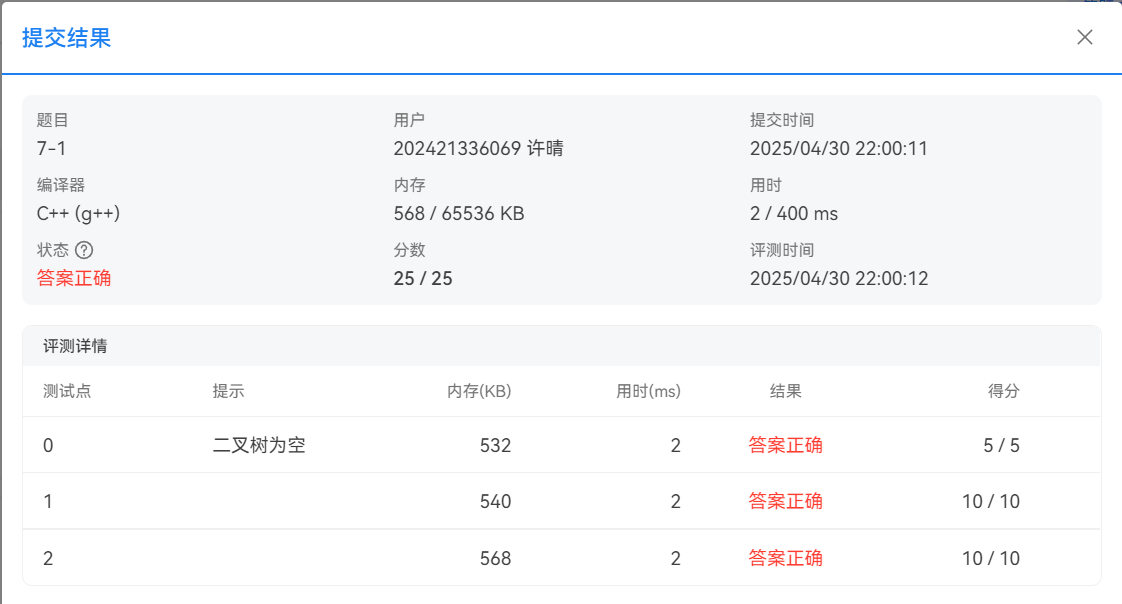Viewport: 1122px width, 604px height.
Task: Click the user 202421336069 许晴
Action: pos(478,149)
